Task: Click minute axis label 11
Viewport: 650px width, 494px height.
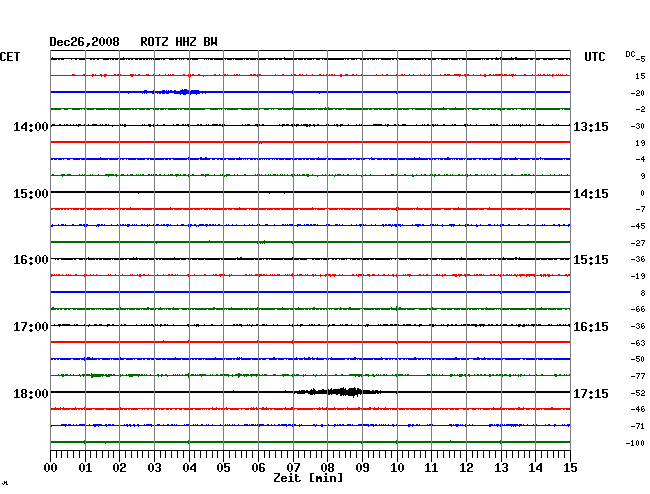Action: [x=431, y=468]
